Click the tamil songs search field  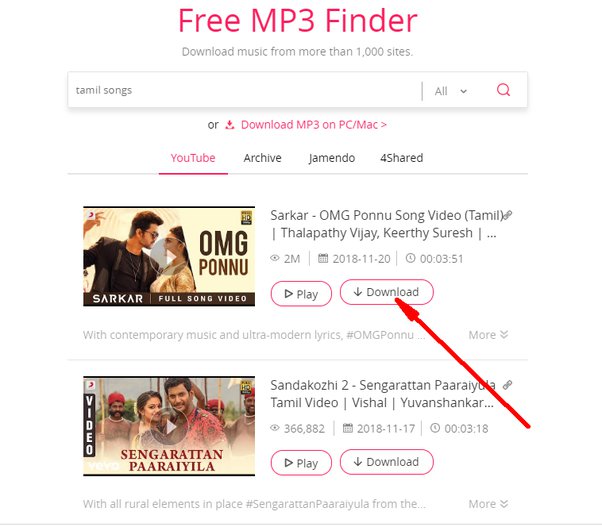click(244, 90)
